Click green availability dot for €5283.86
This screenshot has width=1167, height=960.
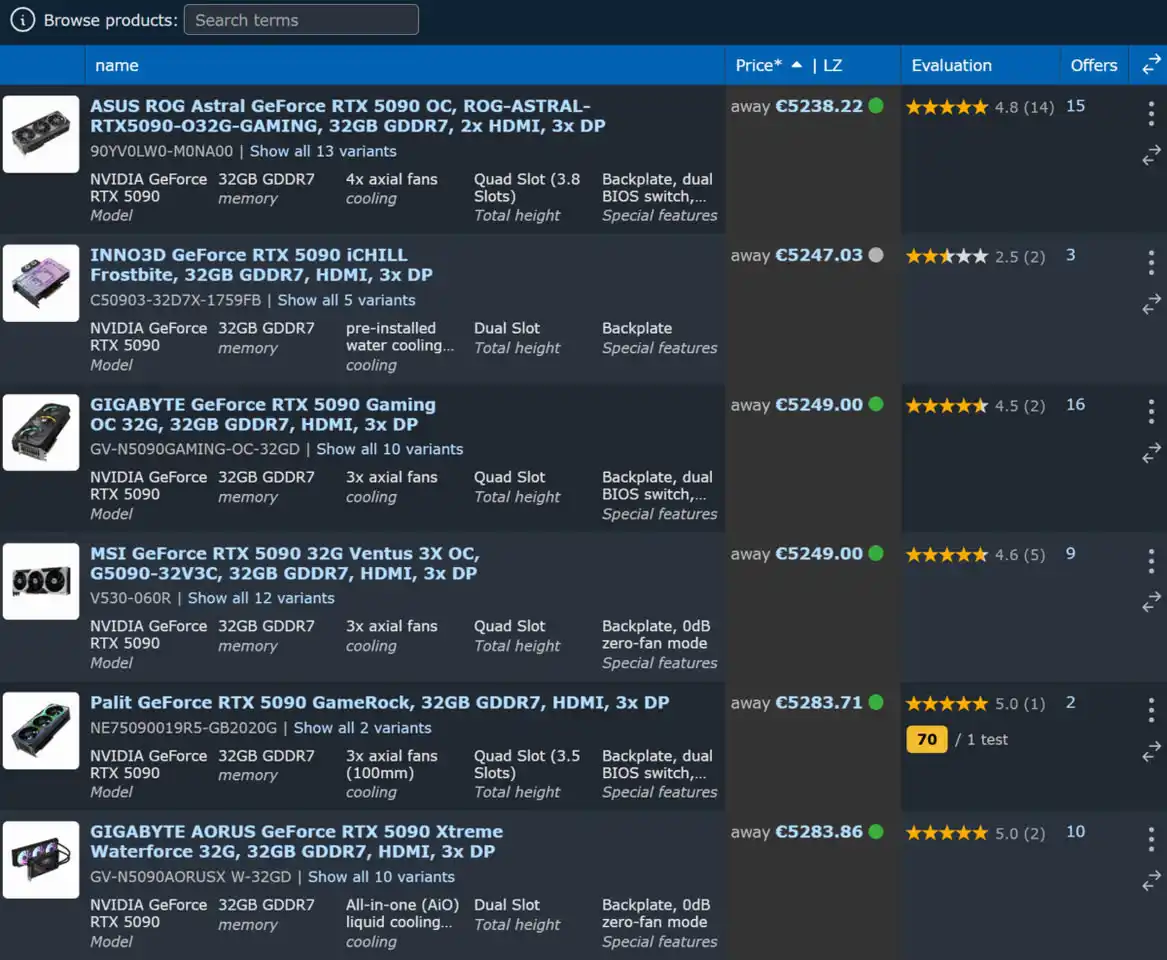click(x=876, y=832)
